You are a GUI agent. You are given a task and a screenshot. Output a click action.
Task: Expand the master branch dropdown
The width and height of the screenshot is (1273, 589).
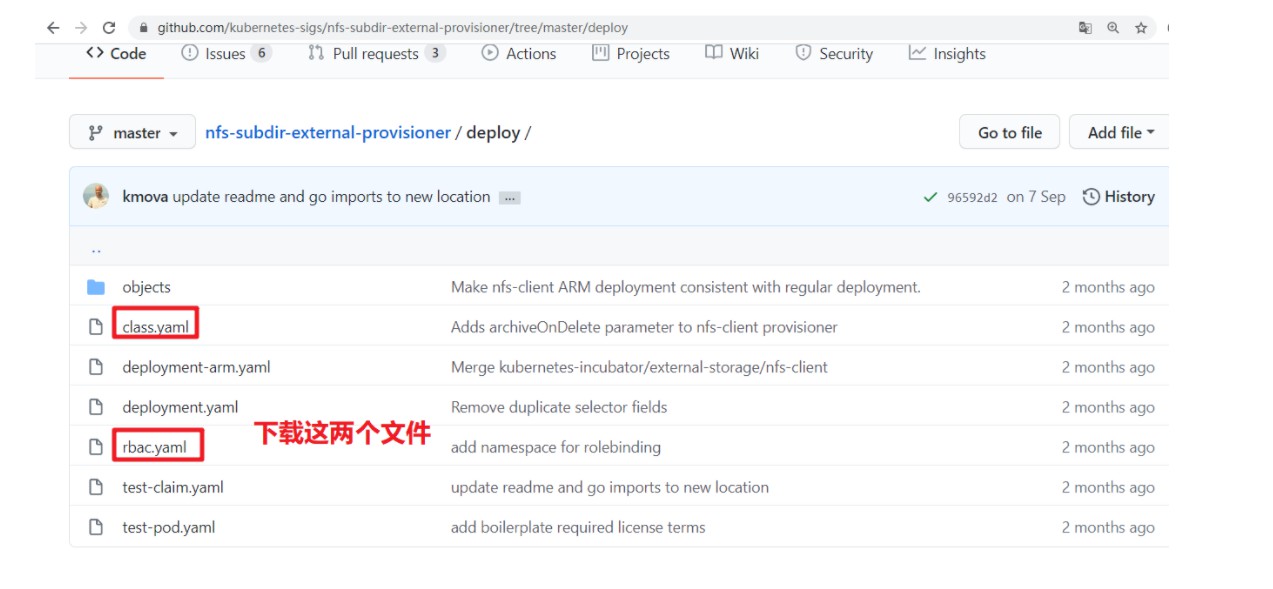point(132,132)
